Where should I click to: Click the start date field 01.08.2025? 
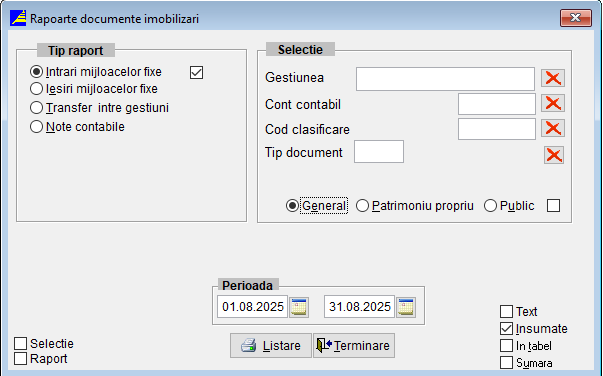click(x=253, y=307)
